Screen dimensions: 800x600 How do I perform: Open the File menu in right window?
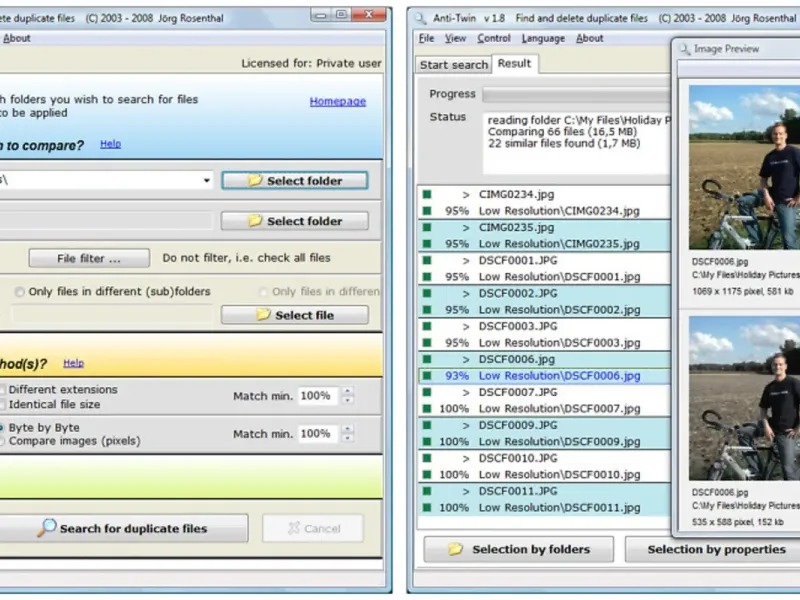[426, 38]
